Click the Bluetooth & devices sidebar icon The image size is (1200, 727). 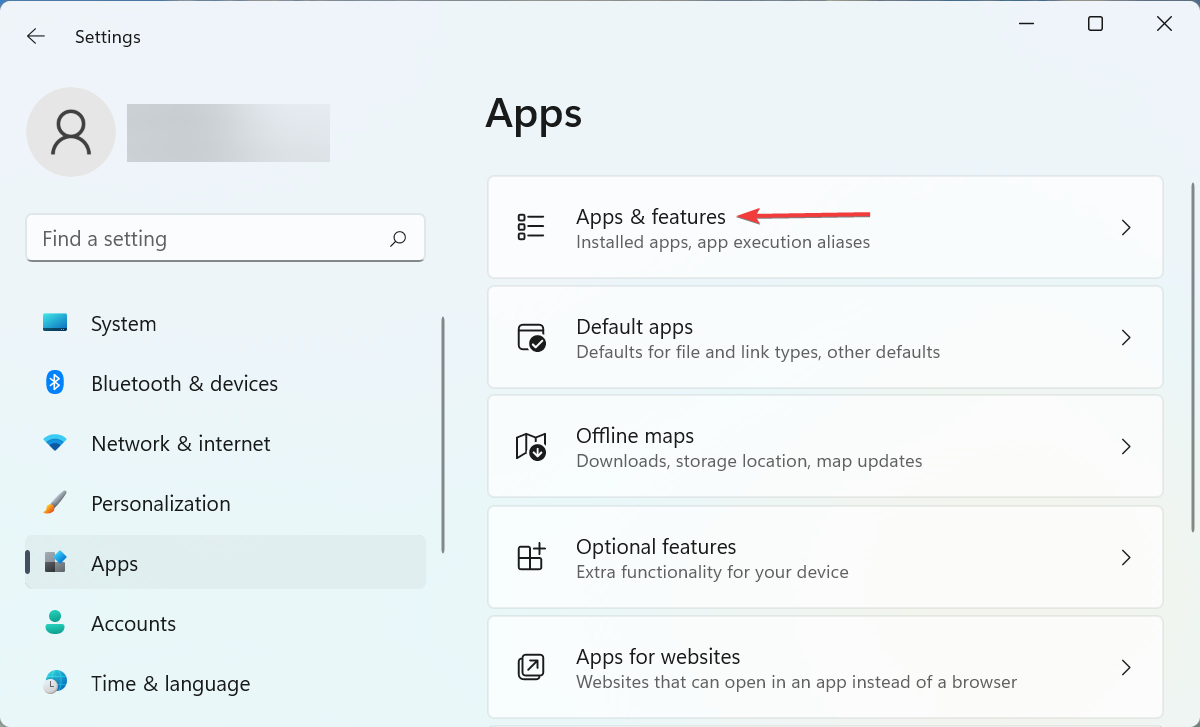(x=55, y=383)
